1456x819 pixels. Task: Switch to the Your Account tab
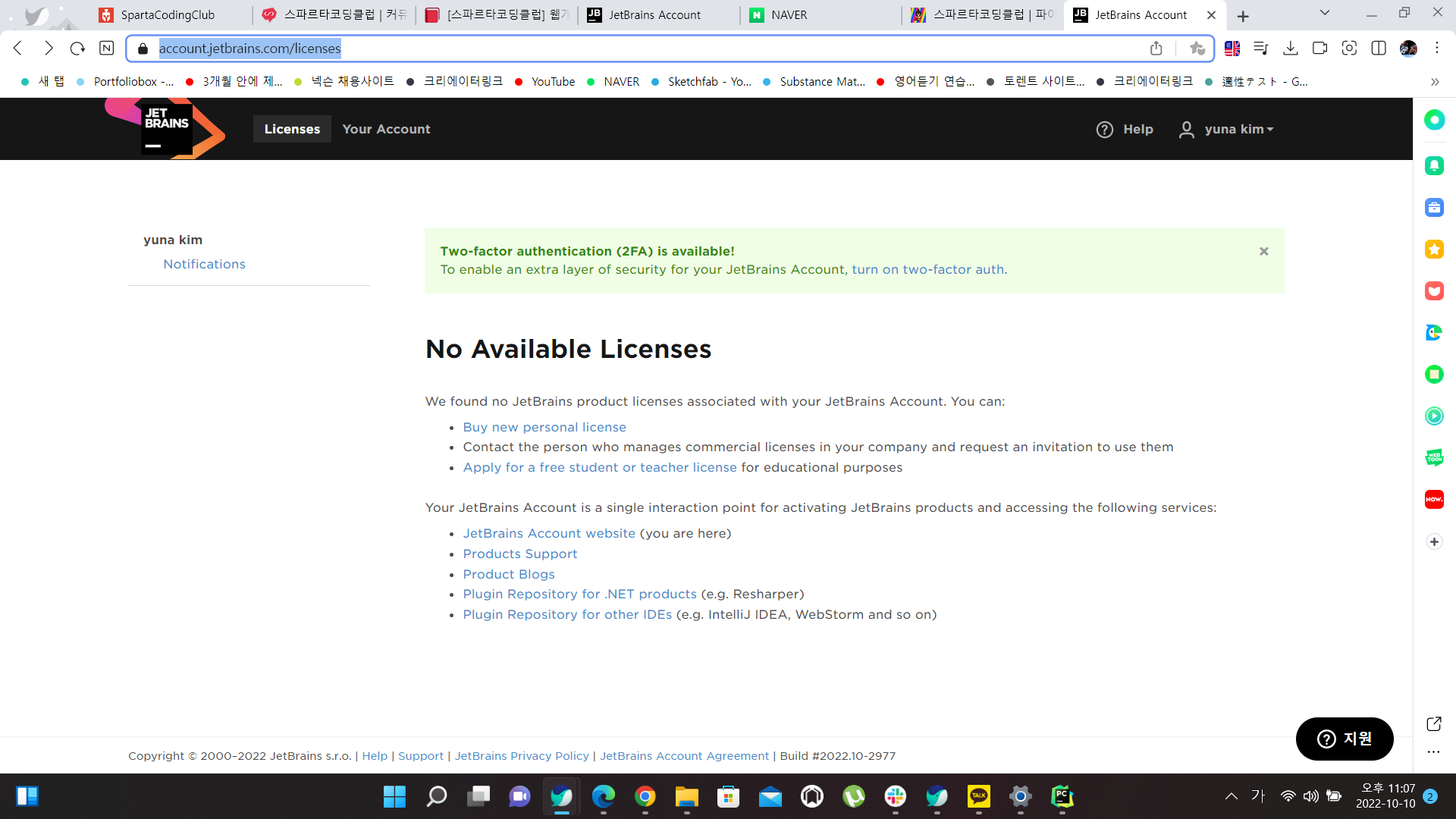pos(386,129)
